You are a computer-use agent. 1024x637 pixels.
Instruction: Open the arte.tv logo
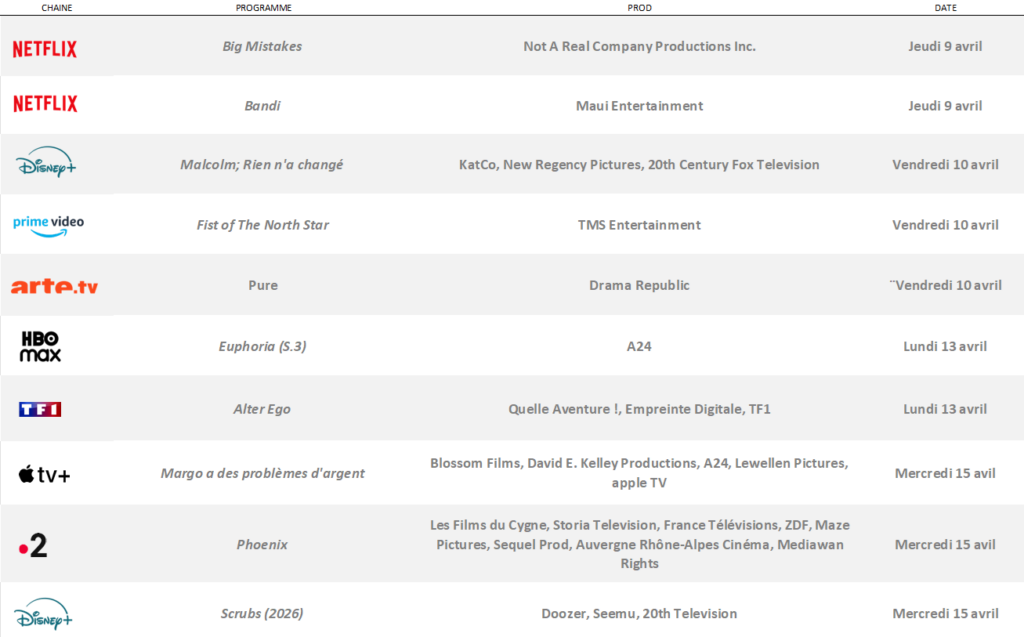coord(54,286)
